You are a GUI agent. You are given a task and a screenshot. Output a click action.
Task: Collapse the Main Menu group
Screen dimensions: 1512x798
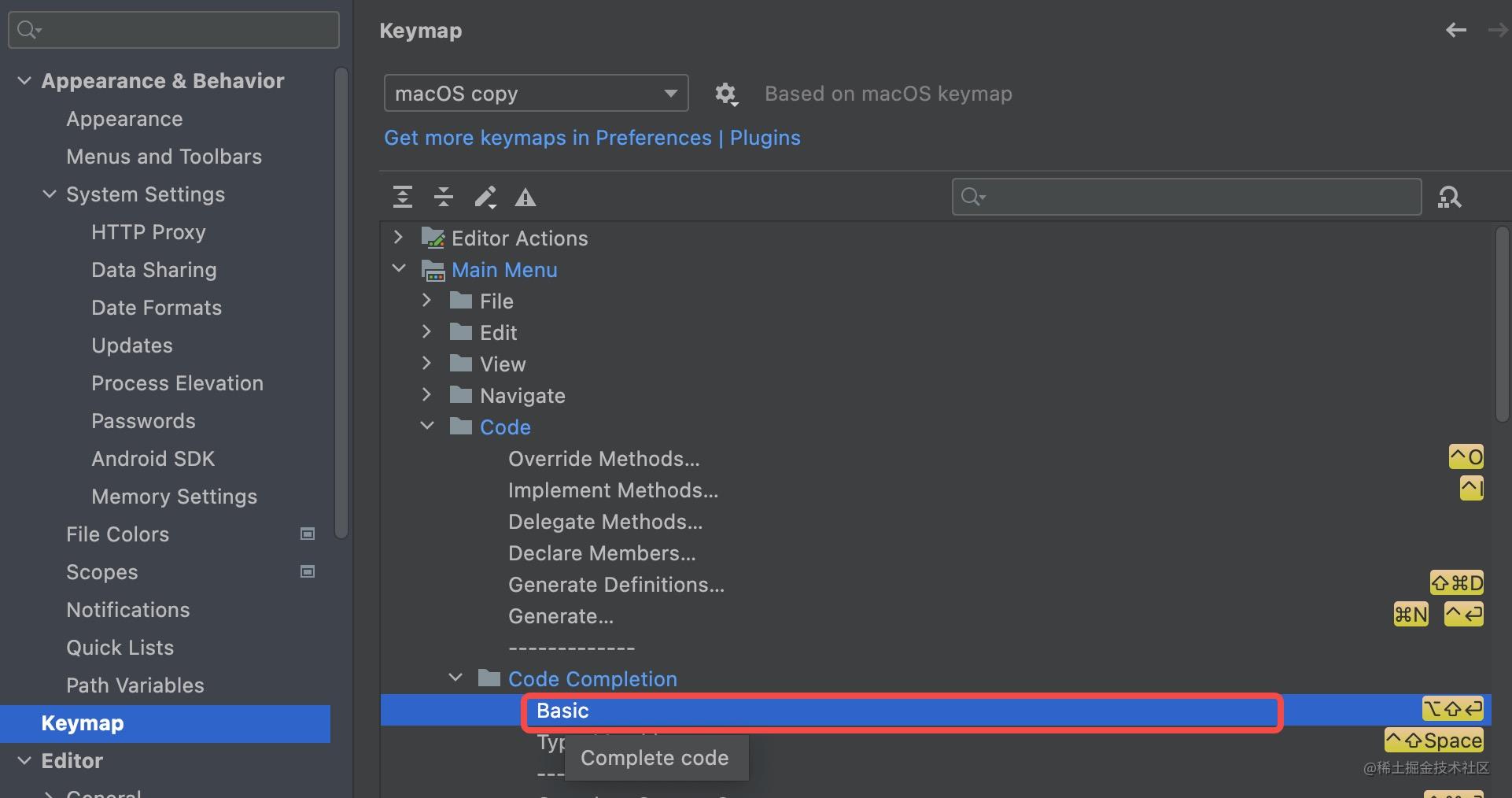tap(399, 268)
